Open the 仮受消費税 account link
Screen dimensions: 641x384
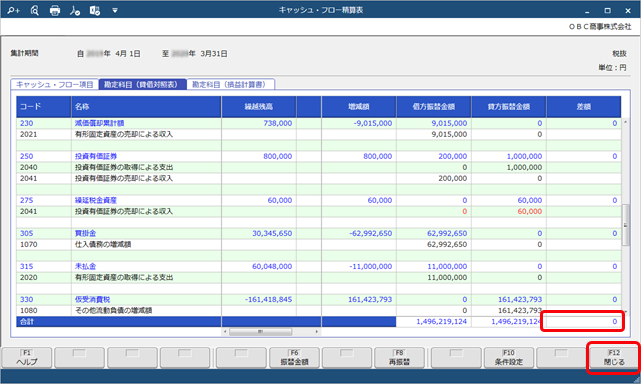[92, 300]
